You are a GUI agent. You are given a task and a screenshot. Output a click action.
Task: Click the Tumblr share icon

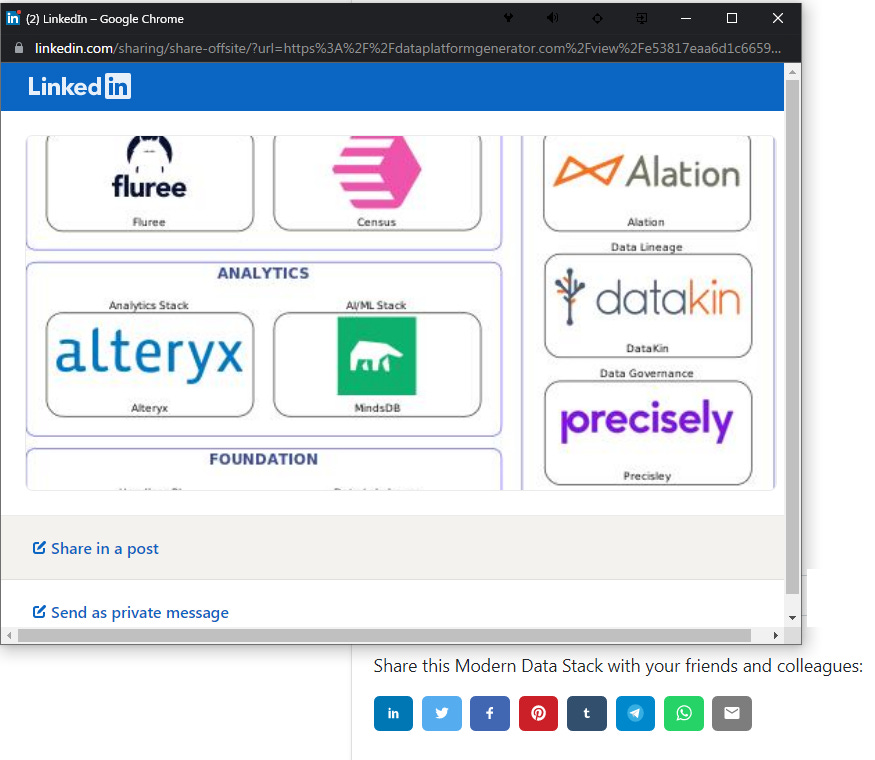(586, 713)
